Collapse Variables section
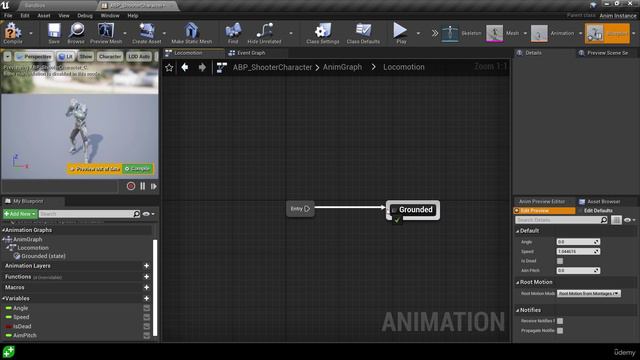The height and width of the screenshot is (360, 640). 4,298
